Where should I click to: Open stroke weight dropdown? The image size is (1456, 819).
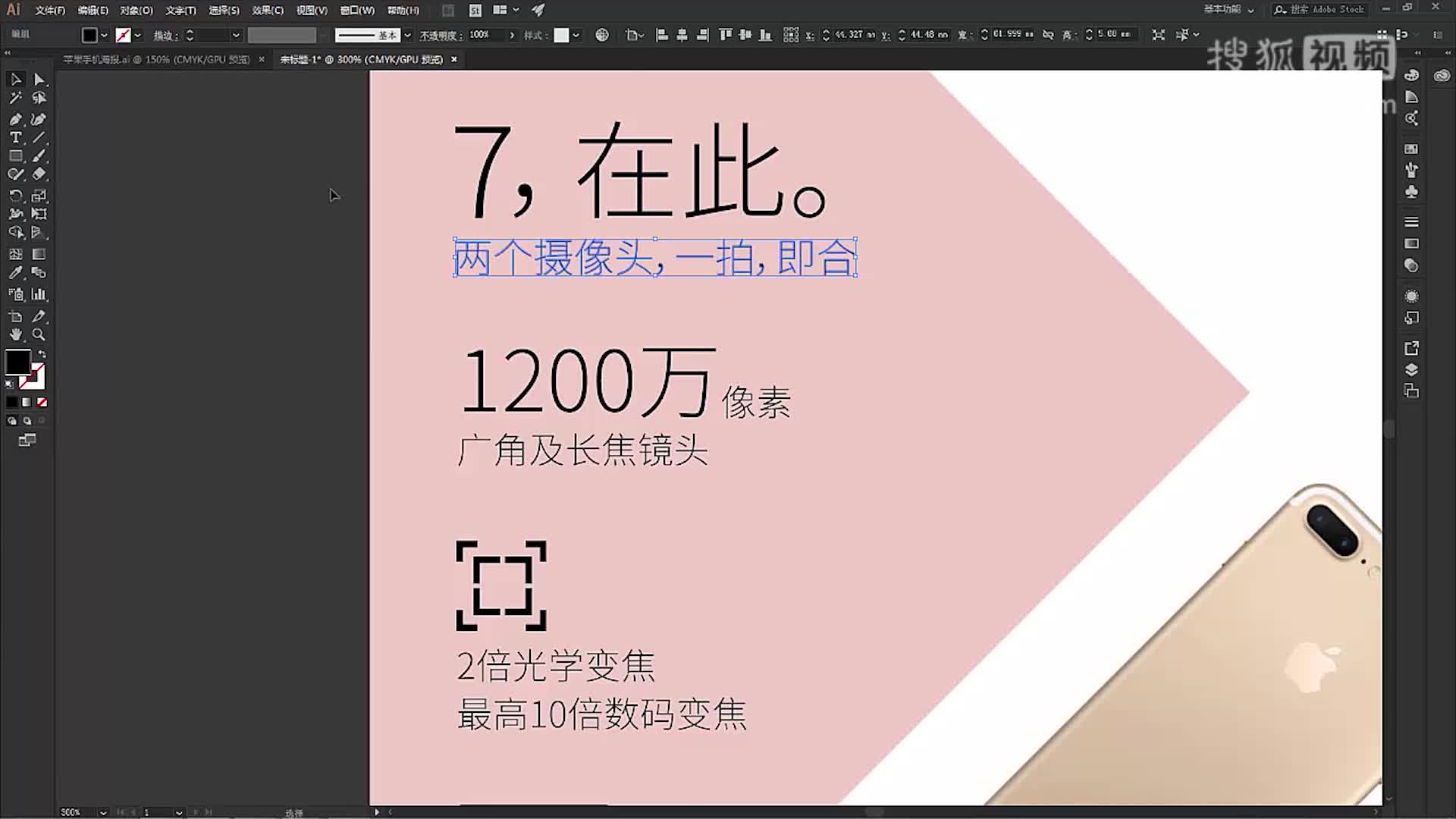tap(236, 35)
